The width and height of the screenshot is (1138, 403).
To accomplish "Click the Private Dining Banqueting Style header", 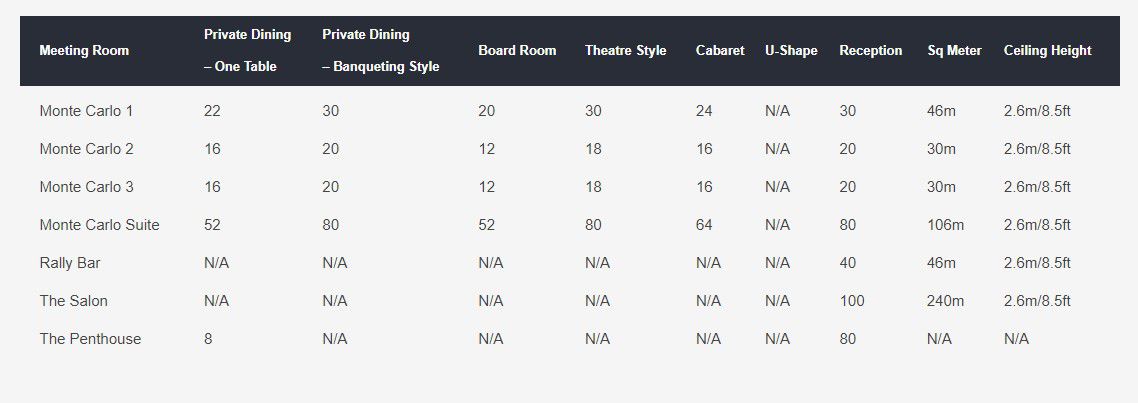I will pyautogui.click(x=380, y=50).
